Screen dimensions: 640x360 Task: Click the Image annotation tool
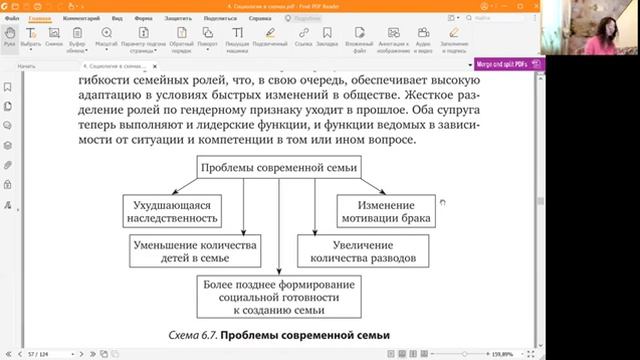393,39
